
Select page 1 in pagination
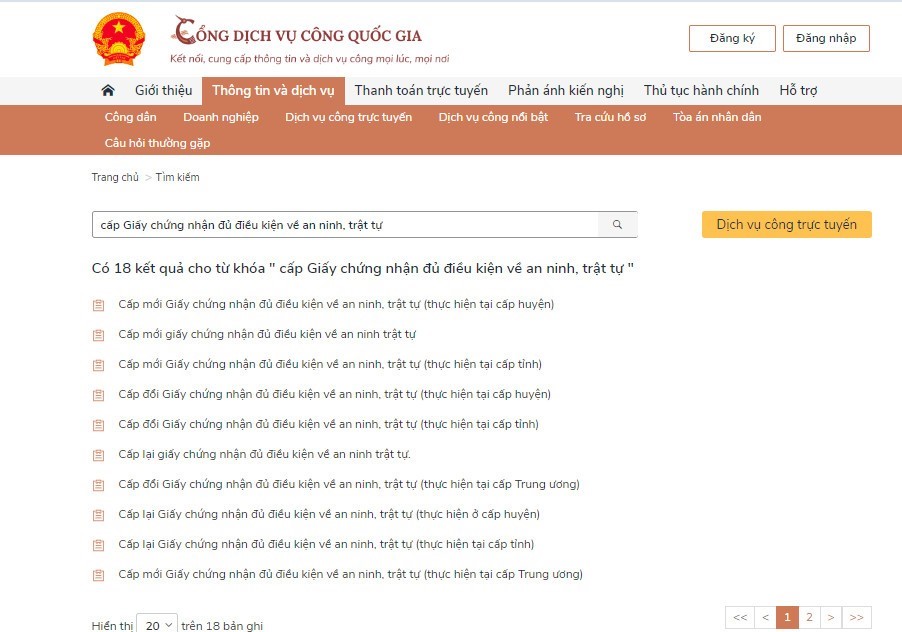[x=787, y=617]
